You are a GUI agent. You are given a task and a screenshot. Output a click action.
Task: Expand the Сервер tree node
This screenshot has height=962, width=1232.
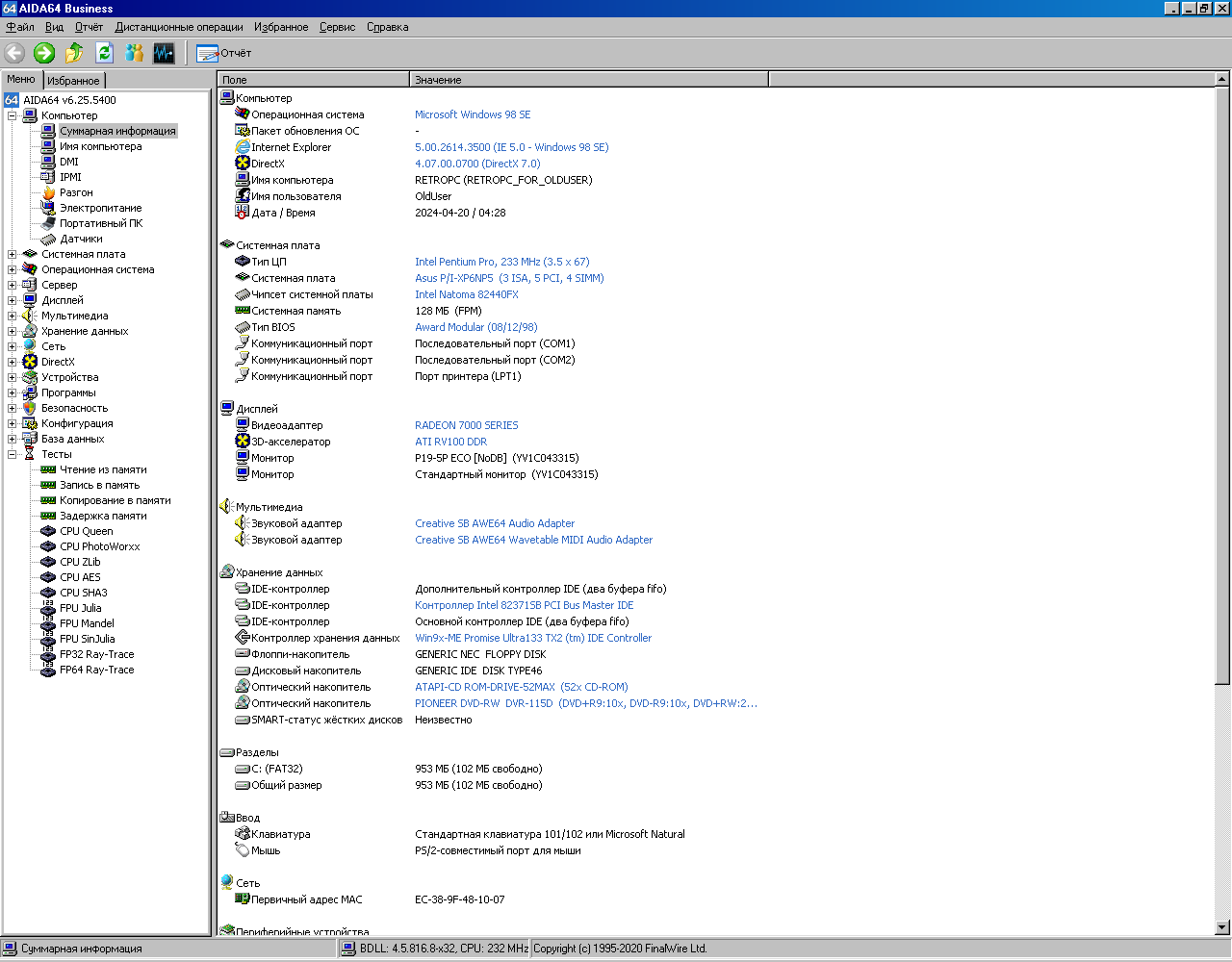pyautogui.click(x=13, y=285)
